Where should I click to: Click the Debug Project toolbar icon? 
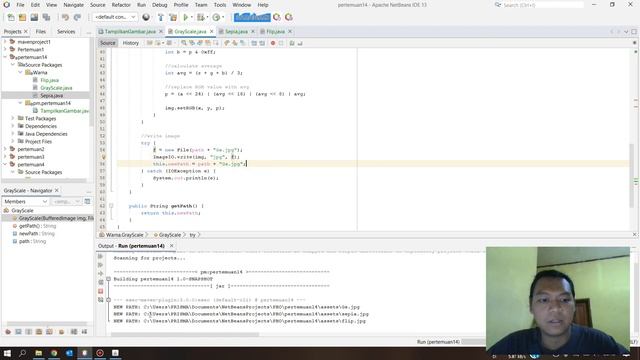pos(200,17)
